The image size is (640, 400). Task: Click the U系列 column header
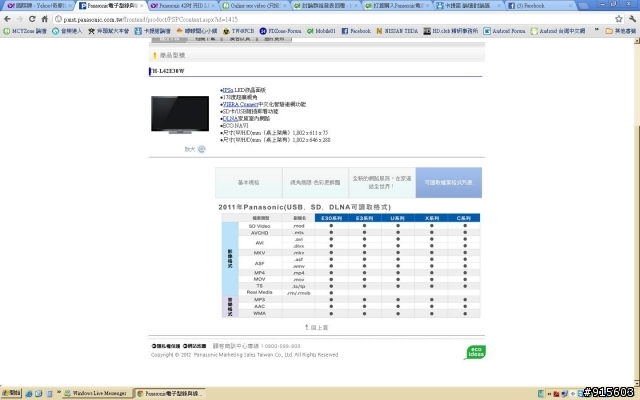click(398, 218)
